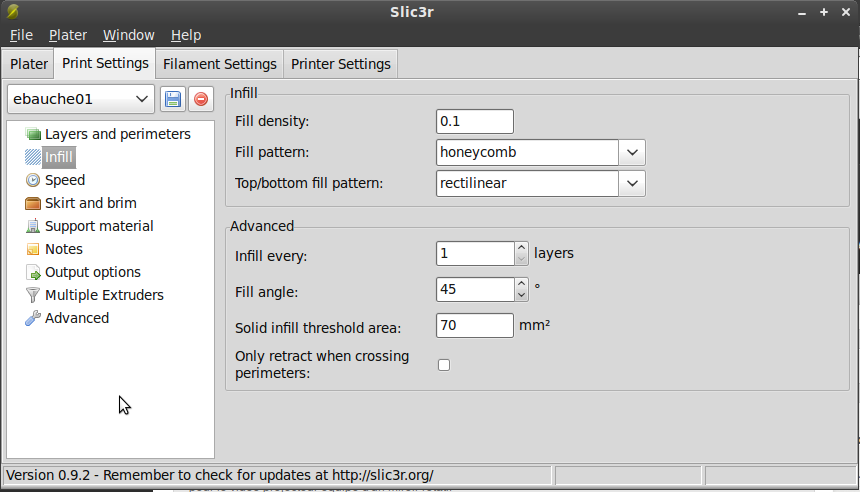This screenshot has width=860, height=492.
Task: Decrease the Fill angle value
Action: point(521,295)
